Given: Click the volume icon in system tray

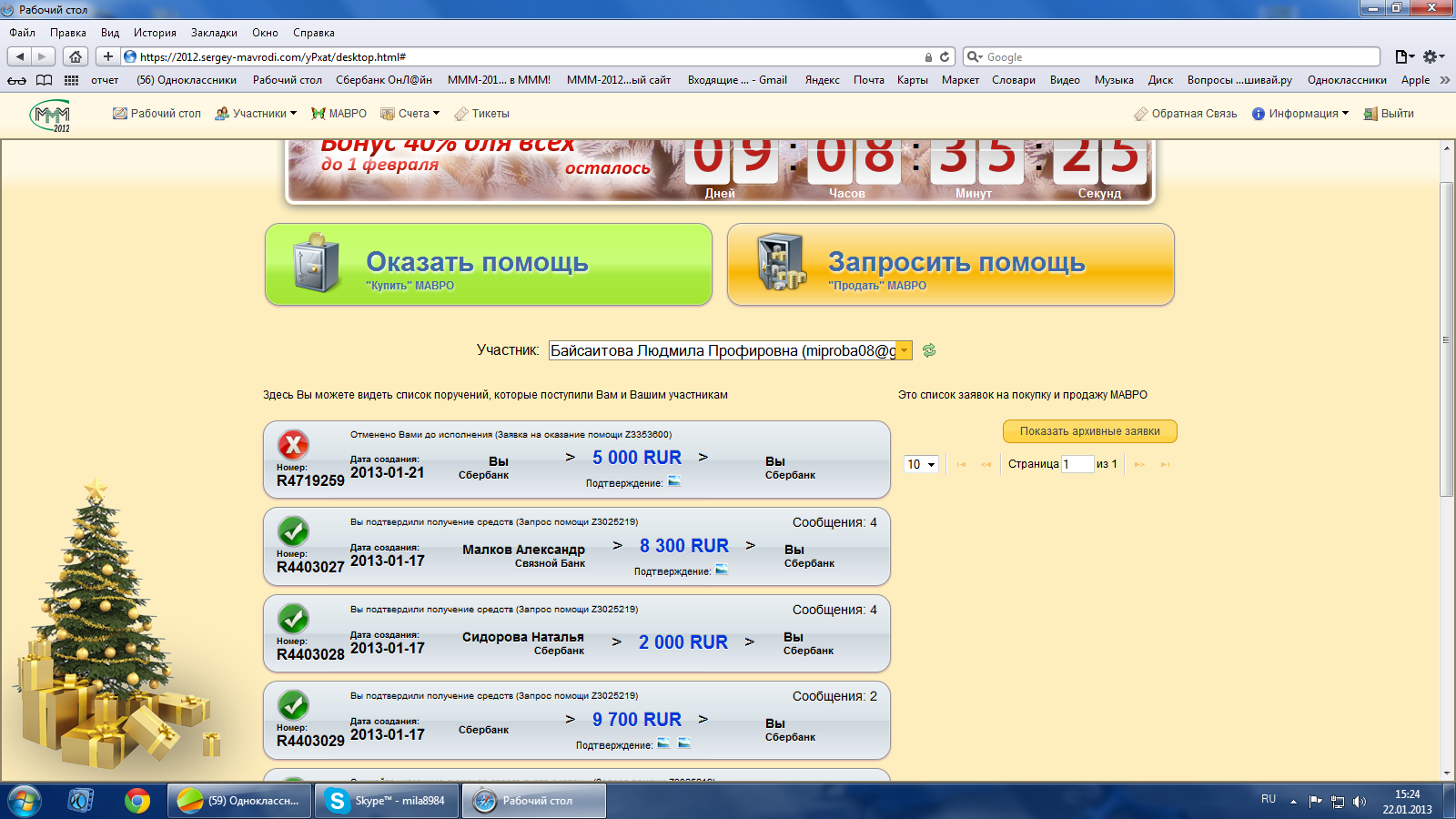Looking at the screenshot, I should click(x=1360, y=802).
